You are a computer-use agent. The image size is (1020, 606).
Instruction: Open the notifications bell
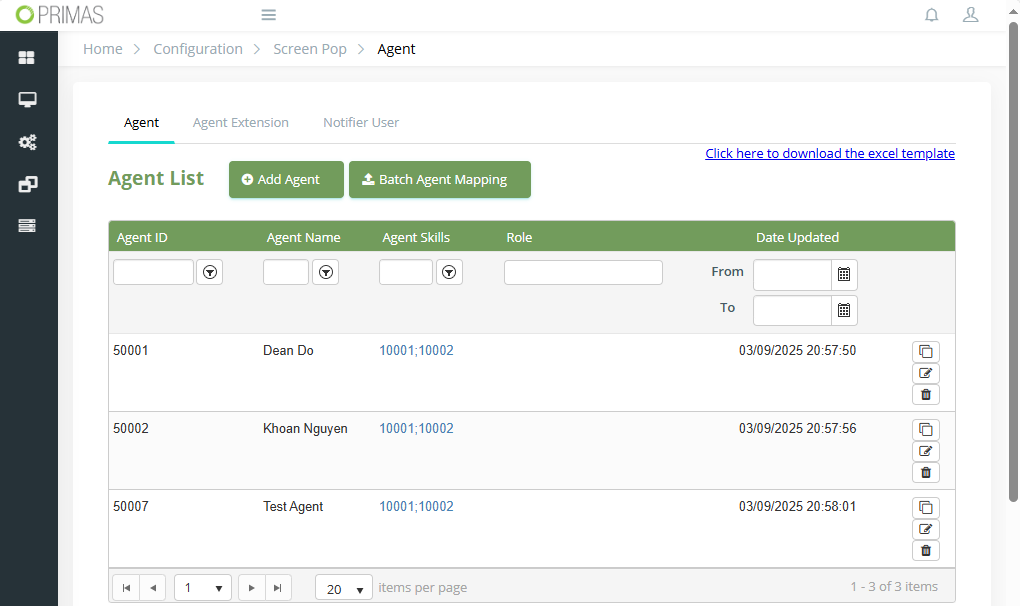[931, 15]
